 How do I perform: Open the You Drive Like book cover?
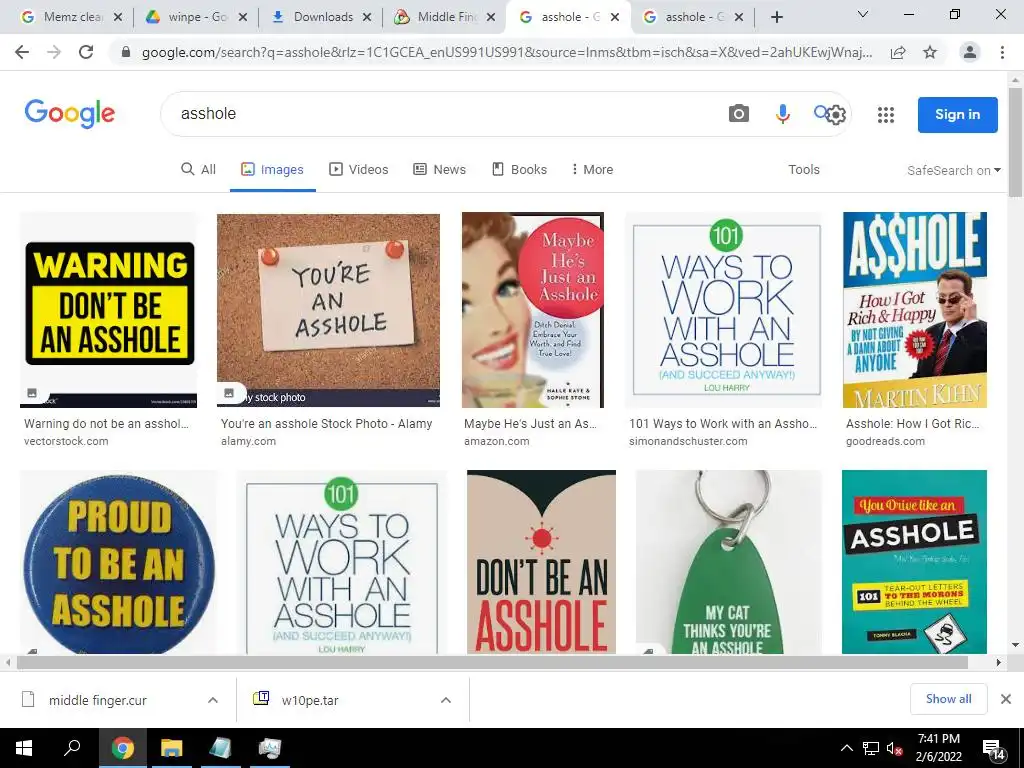coord(914,562)
